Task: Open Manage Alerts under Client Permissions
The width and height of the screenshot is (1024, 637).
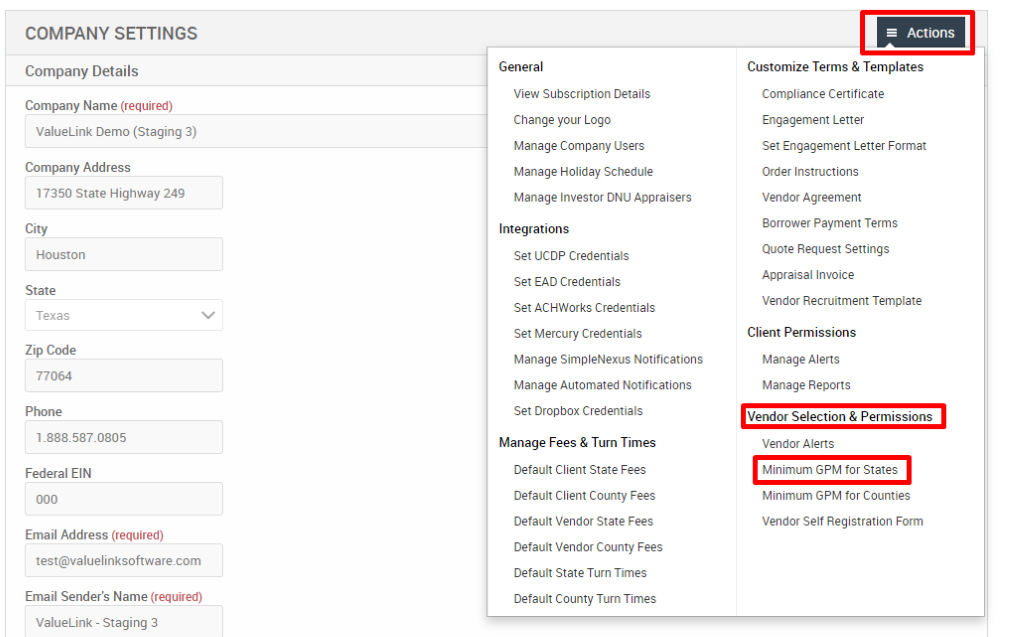Action: [801, 359]
